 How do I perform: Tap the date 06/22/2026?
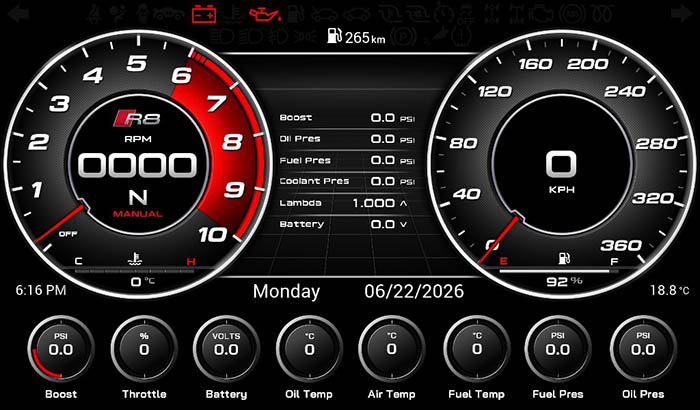(414, 292)
